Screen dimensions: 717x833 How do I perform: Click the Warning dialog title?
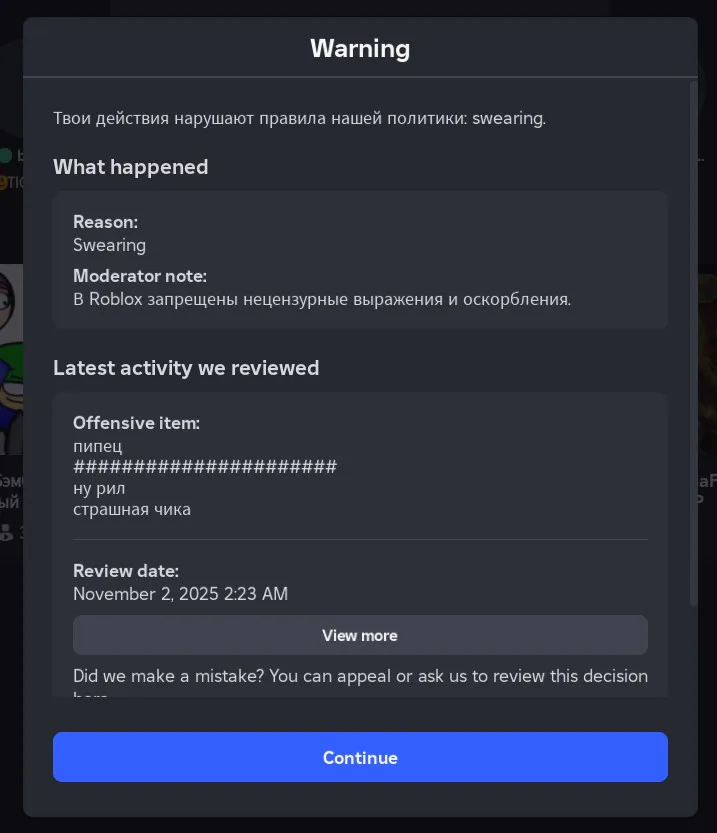[x=360, y=48]
